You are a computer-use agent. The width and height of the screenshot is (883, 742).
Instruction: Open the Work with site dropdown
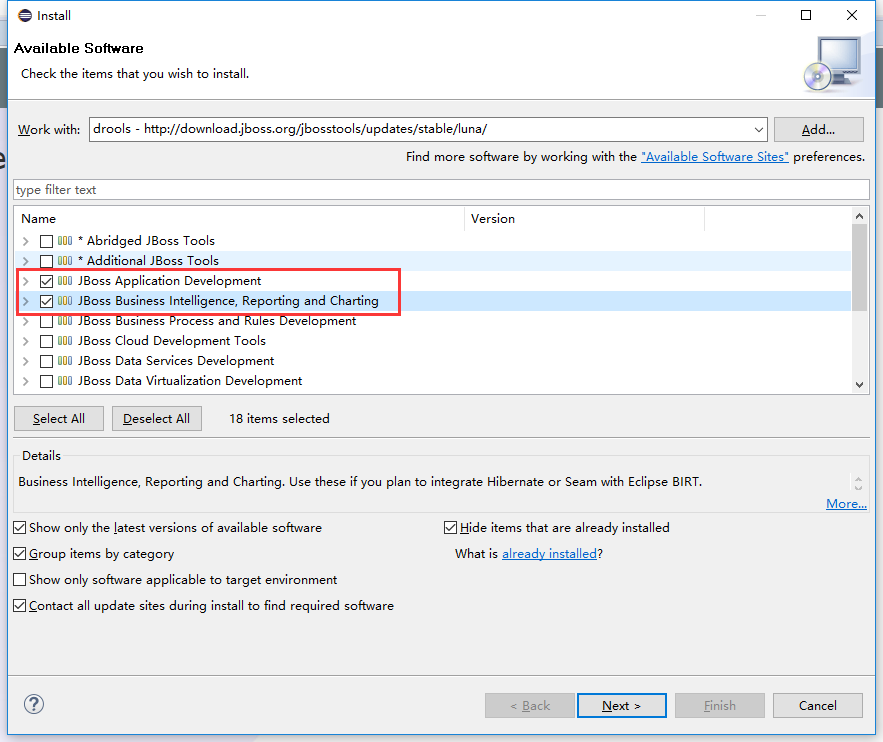click(x=759, y=130)
